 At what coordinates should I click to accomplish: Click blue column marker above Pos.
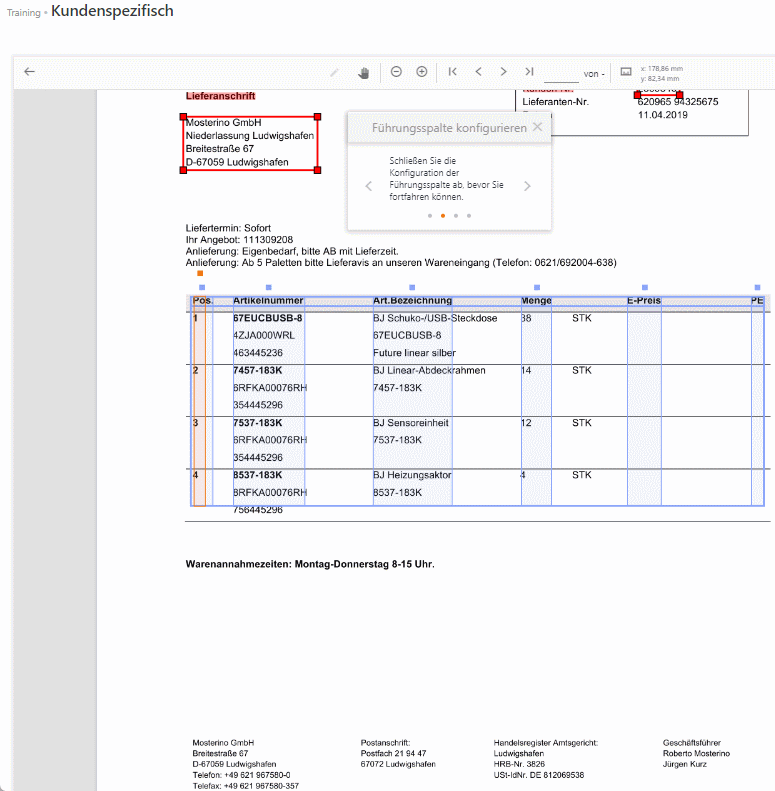tap(202, 288)
